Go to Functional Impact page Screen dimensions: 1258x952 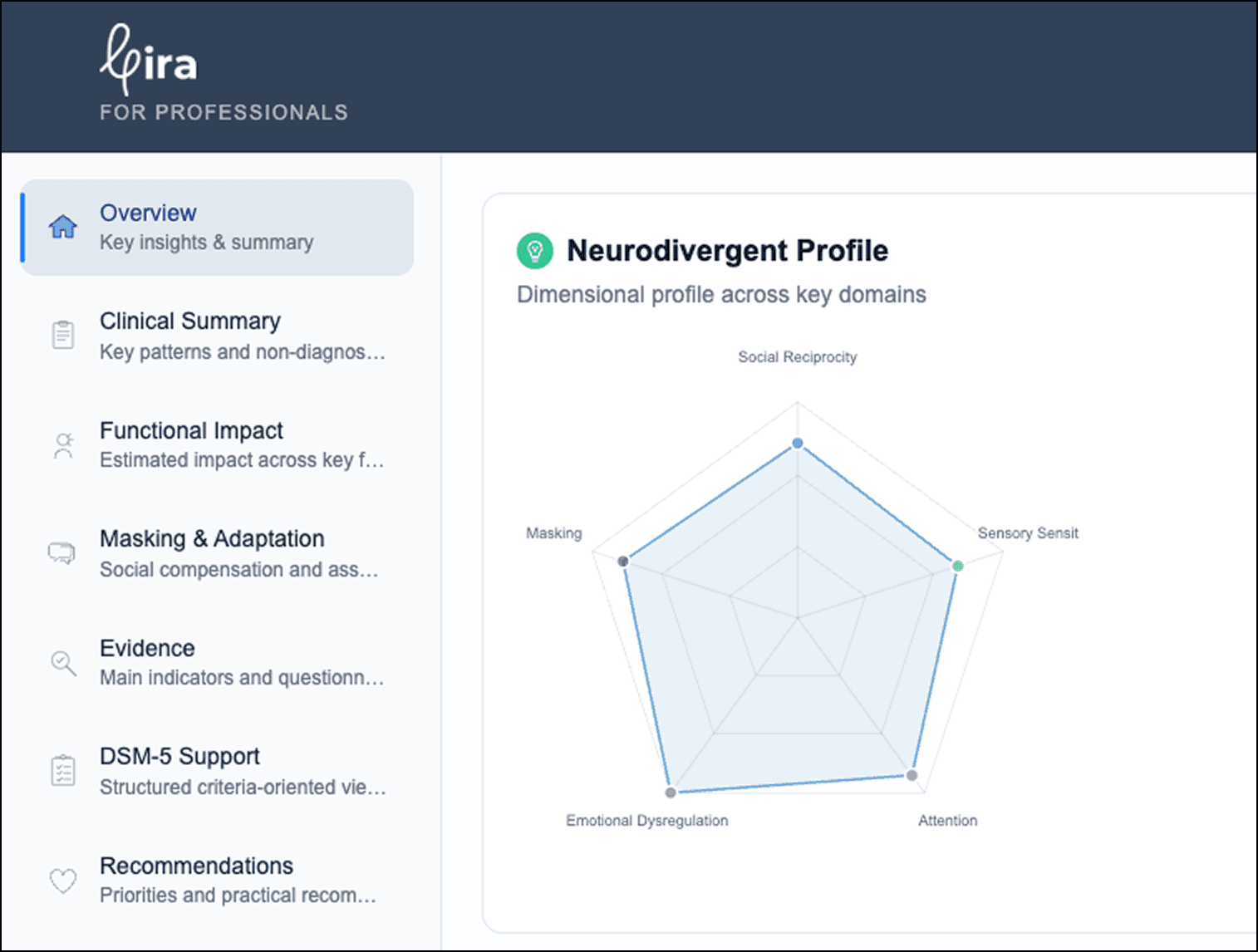(191, 431)
